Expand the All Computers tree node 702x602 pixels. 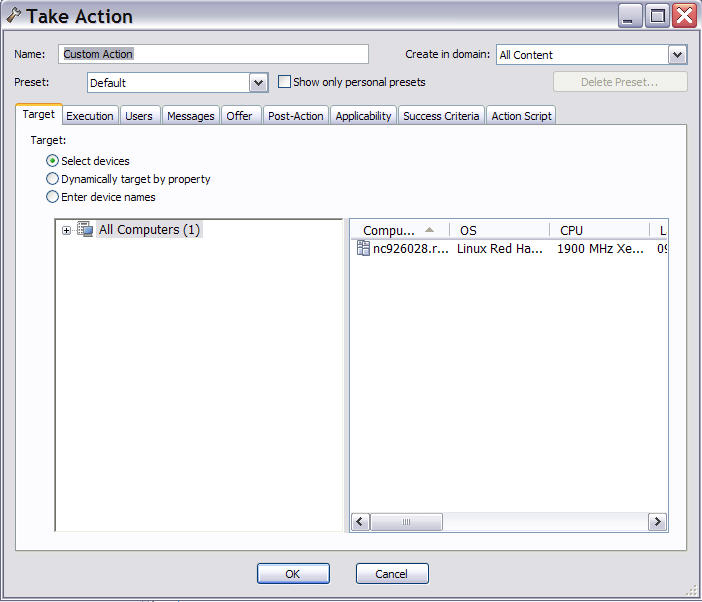[x=66, y=231]
